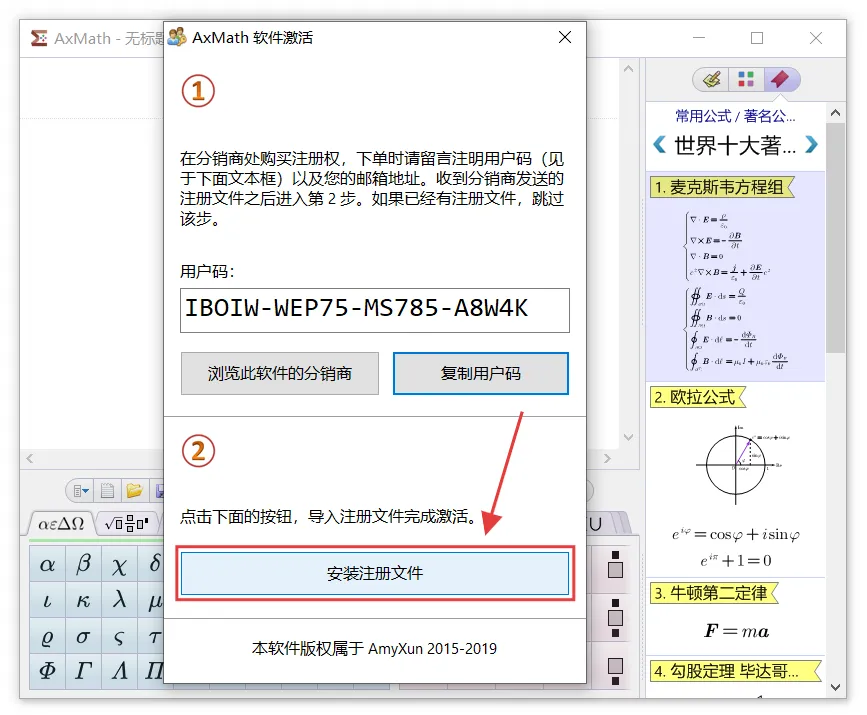Click the 浏览此软件的分销商 button
Viewport: 867px width, 715px height.
tap(280, 373)
